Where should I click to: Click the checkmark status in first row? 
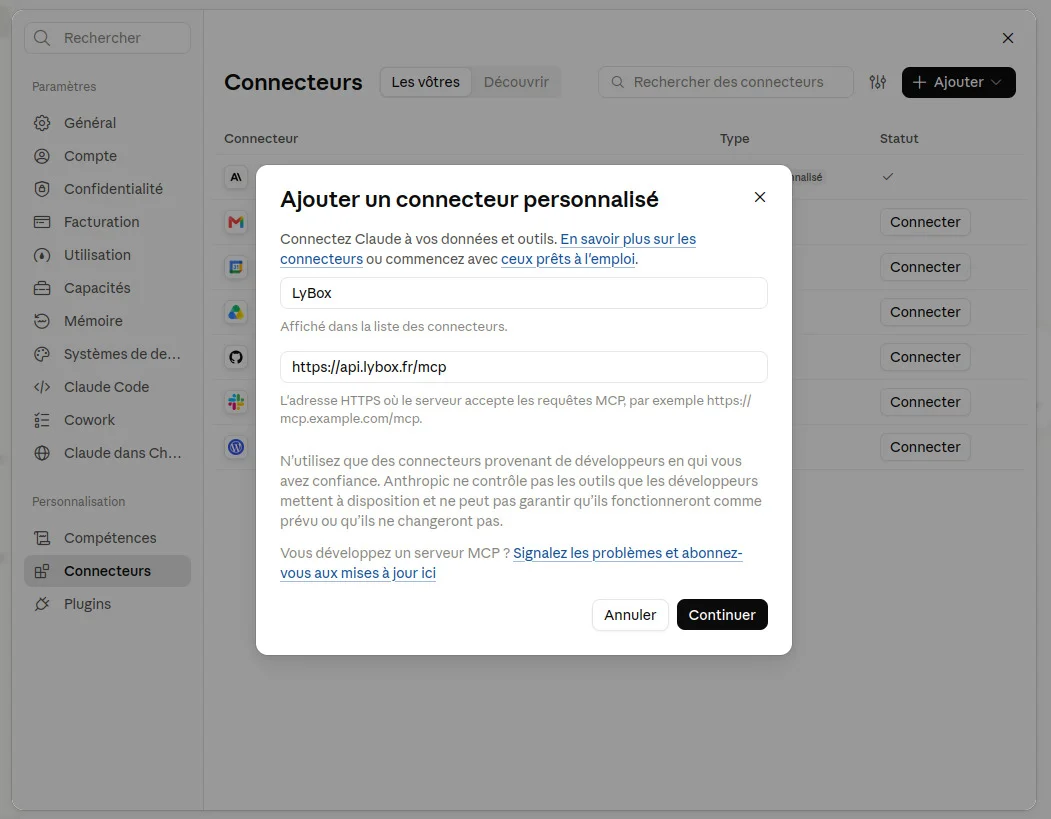click(887, 177)
